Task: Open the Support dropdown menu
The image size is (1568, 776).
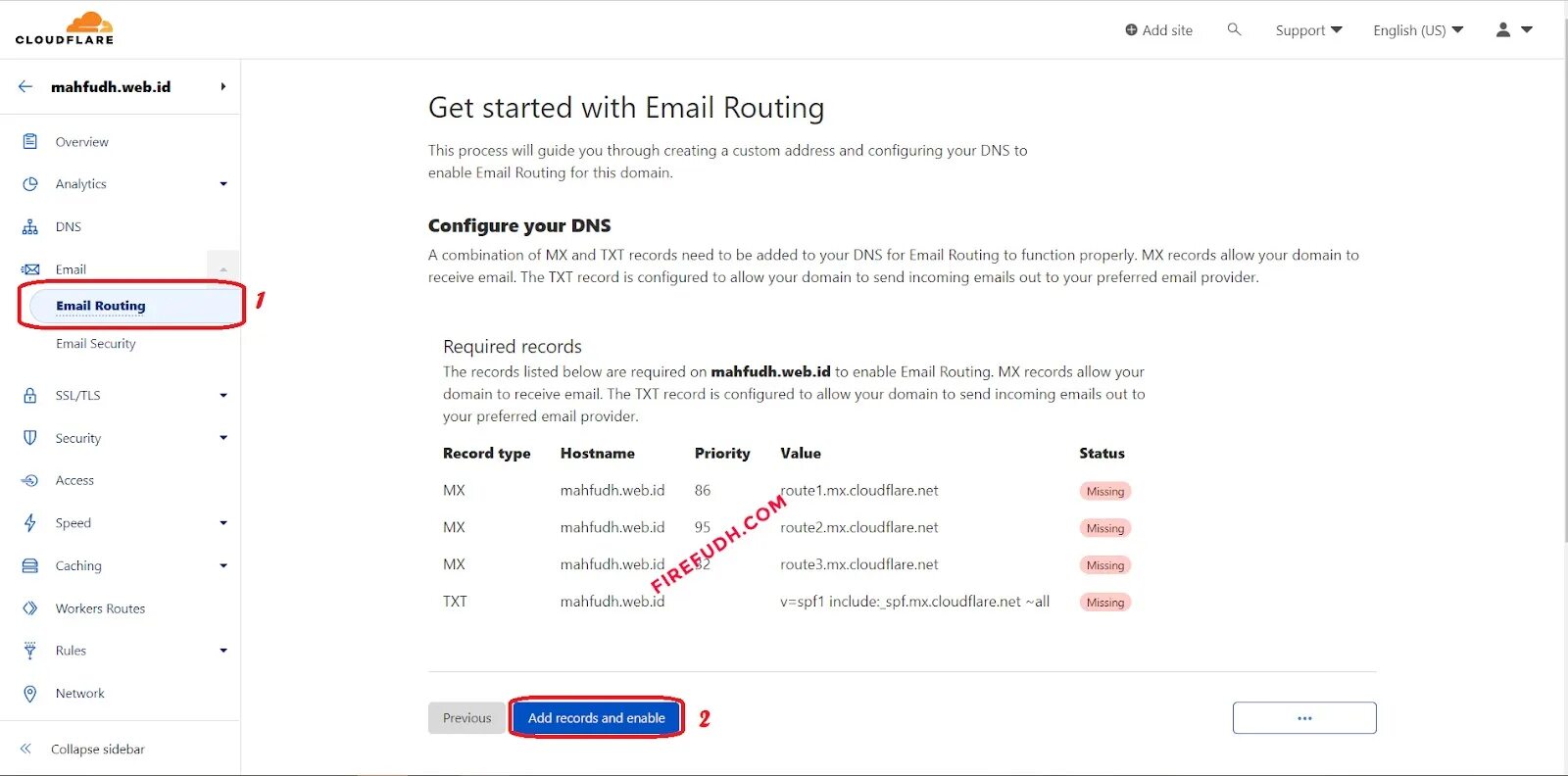Action: [1308, 30]
